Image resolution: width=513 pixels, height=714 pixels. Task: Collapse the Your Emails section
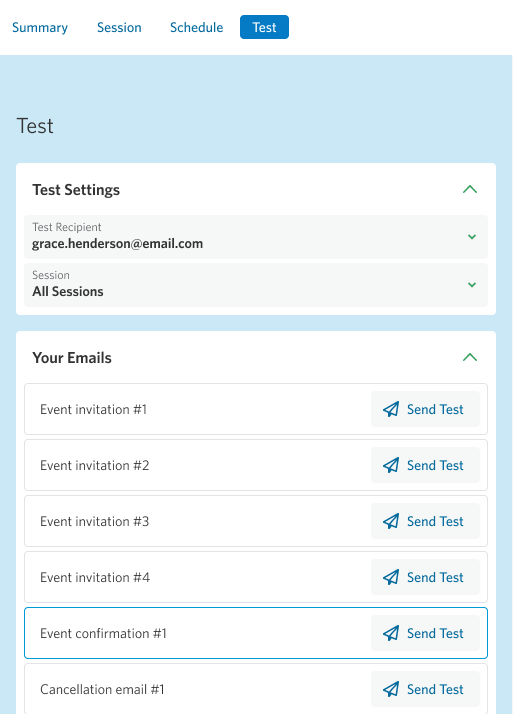[x=470, y=357]
